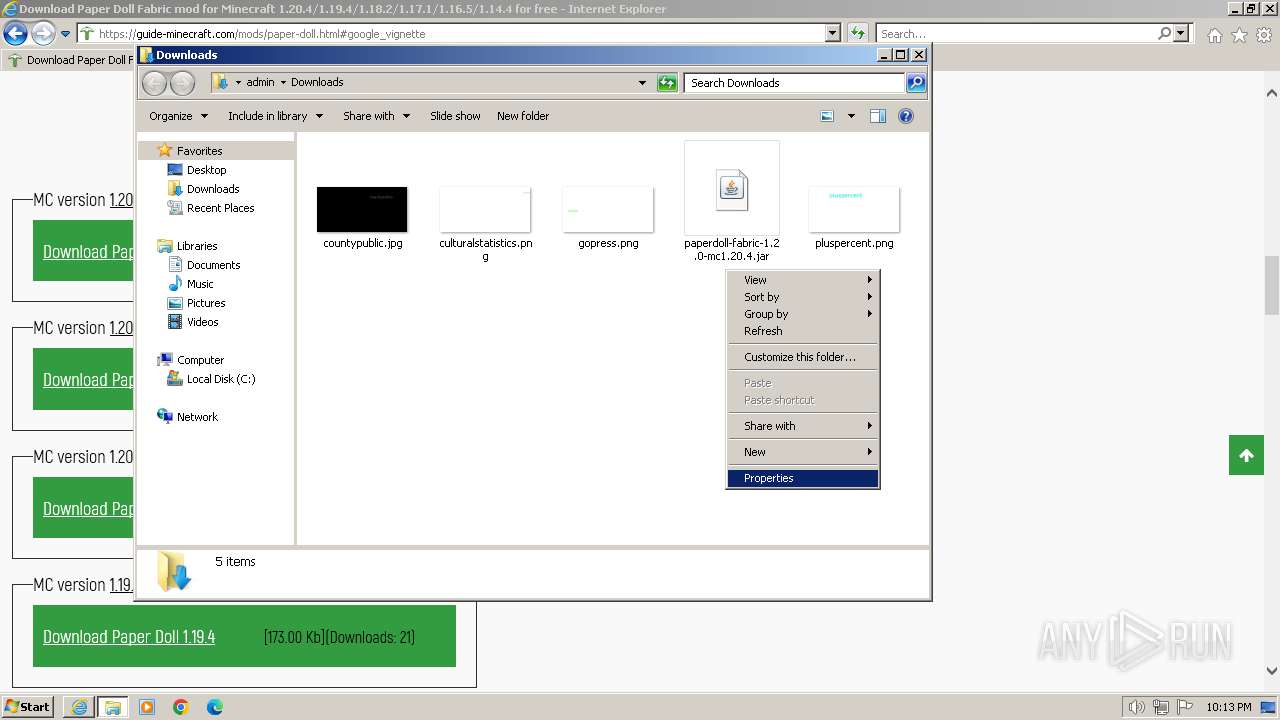Switch to the Download Paper Doll browser tab
This screenshot has height=720, width=1280.
[x=70, y=60]
